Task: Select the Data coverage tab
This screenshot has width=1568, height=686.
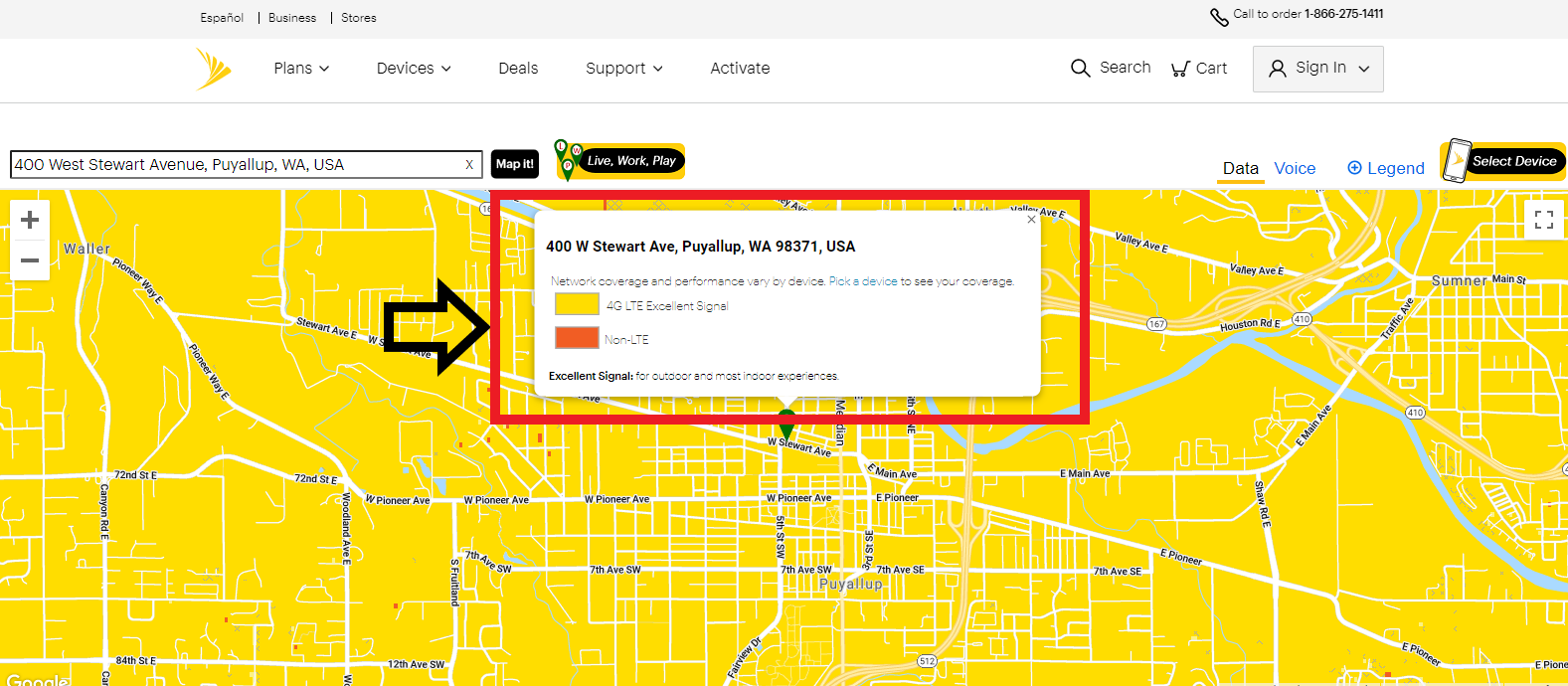Action: point(1240,169)
